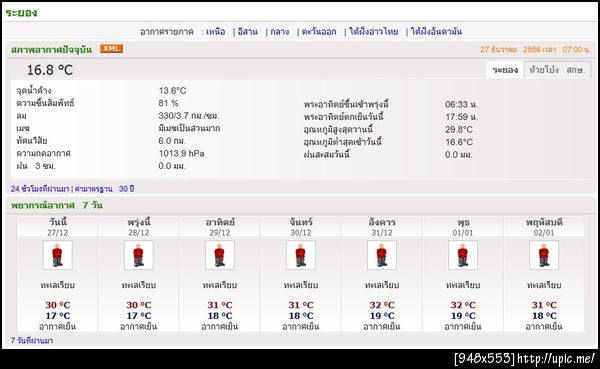Click the humidity value 81 %
This screenshot has height=369, width=600.
pos(168,103)
